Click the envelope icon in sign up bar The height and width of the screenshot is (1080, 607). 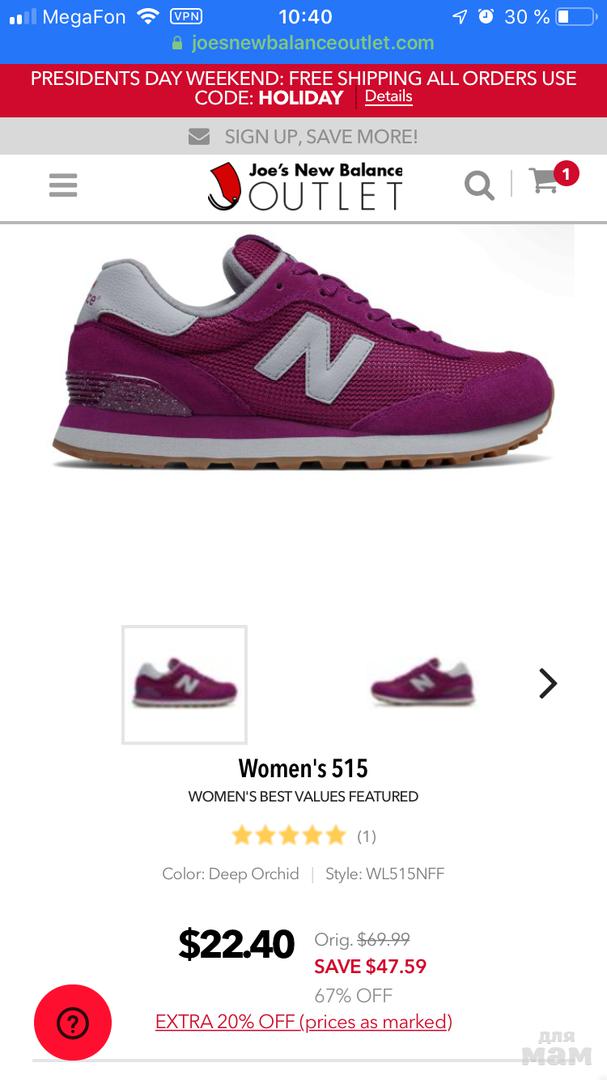pos(199,136)
